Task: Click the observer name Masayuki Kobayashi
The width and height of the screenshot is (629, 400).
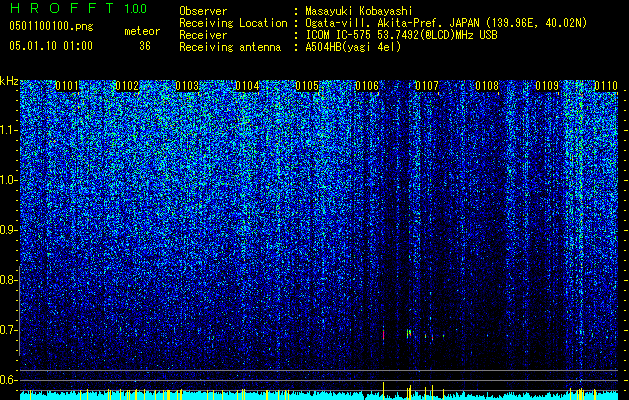Action: coord(358,11)
